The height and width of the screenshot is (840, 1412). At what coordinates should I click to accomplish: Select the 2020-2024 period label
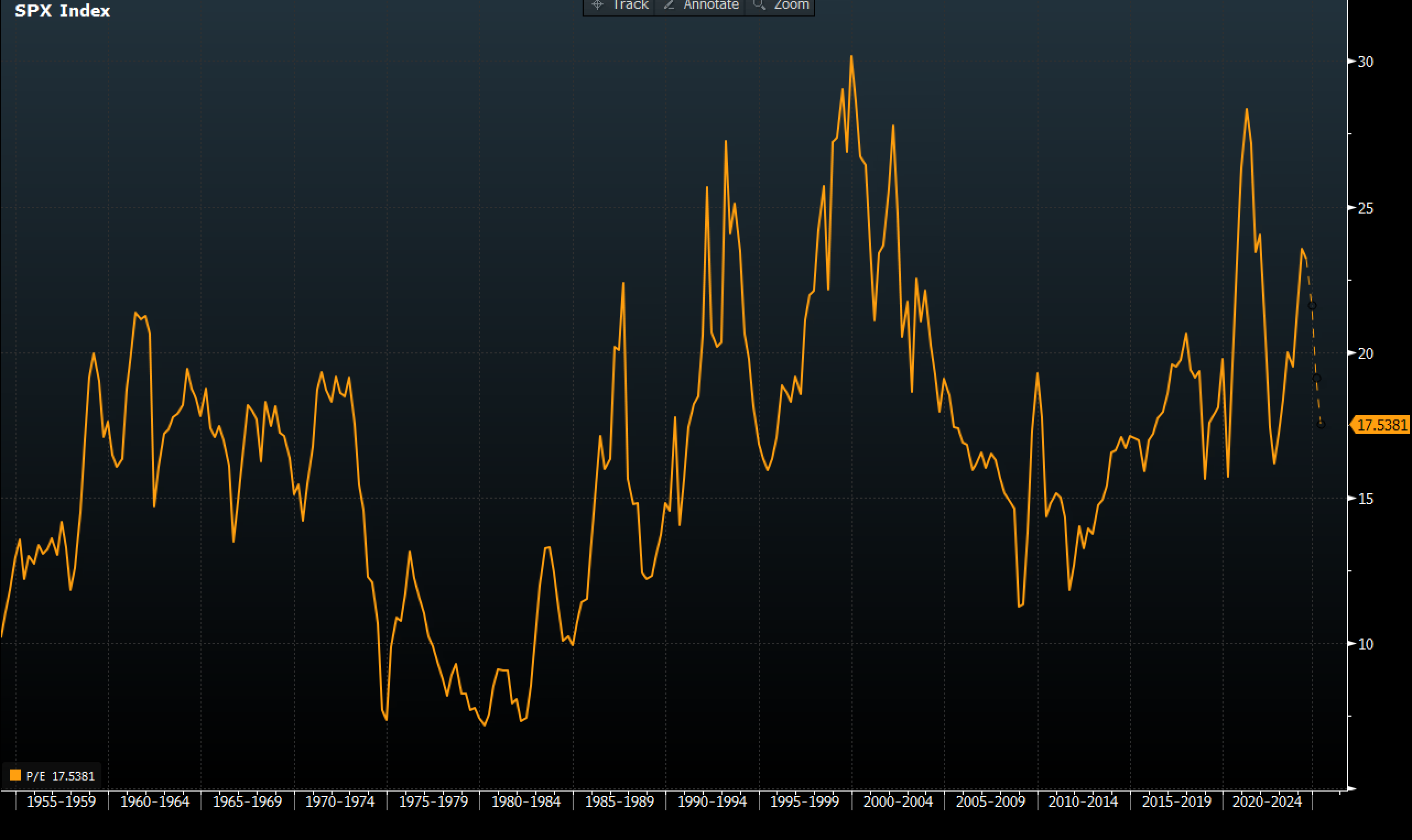1267,801
